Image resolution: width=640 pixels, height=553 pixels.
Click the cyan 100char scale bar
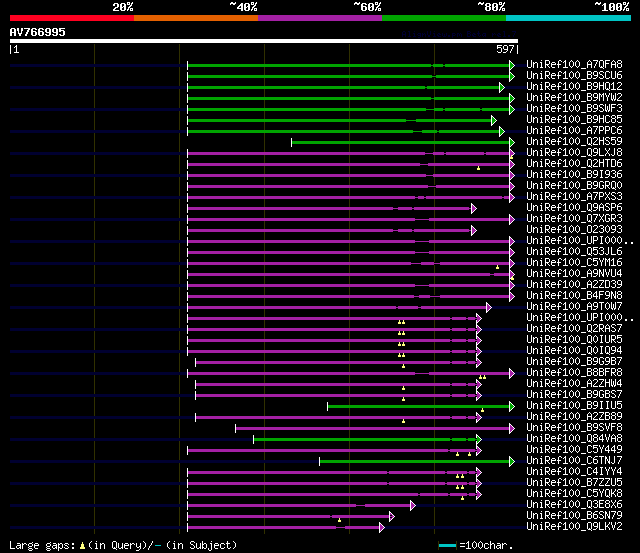pos(447,545)
